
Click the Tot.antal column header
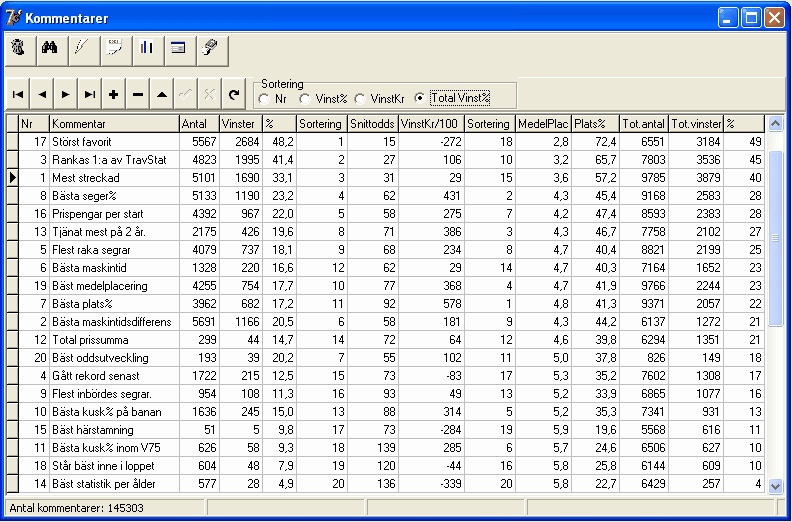click(x=644, y=124)
